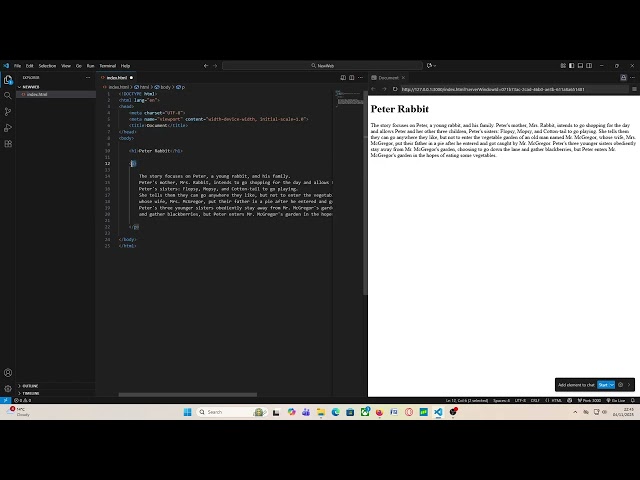Go forward using the title bar arrow

(x=215, y=66)
